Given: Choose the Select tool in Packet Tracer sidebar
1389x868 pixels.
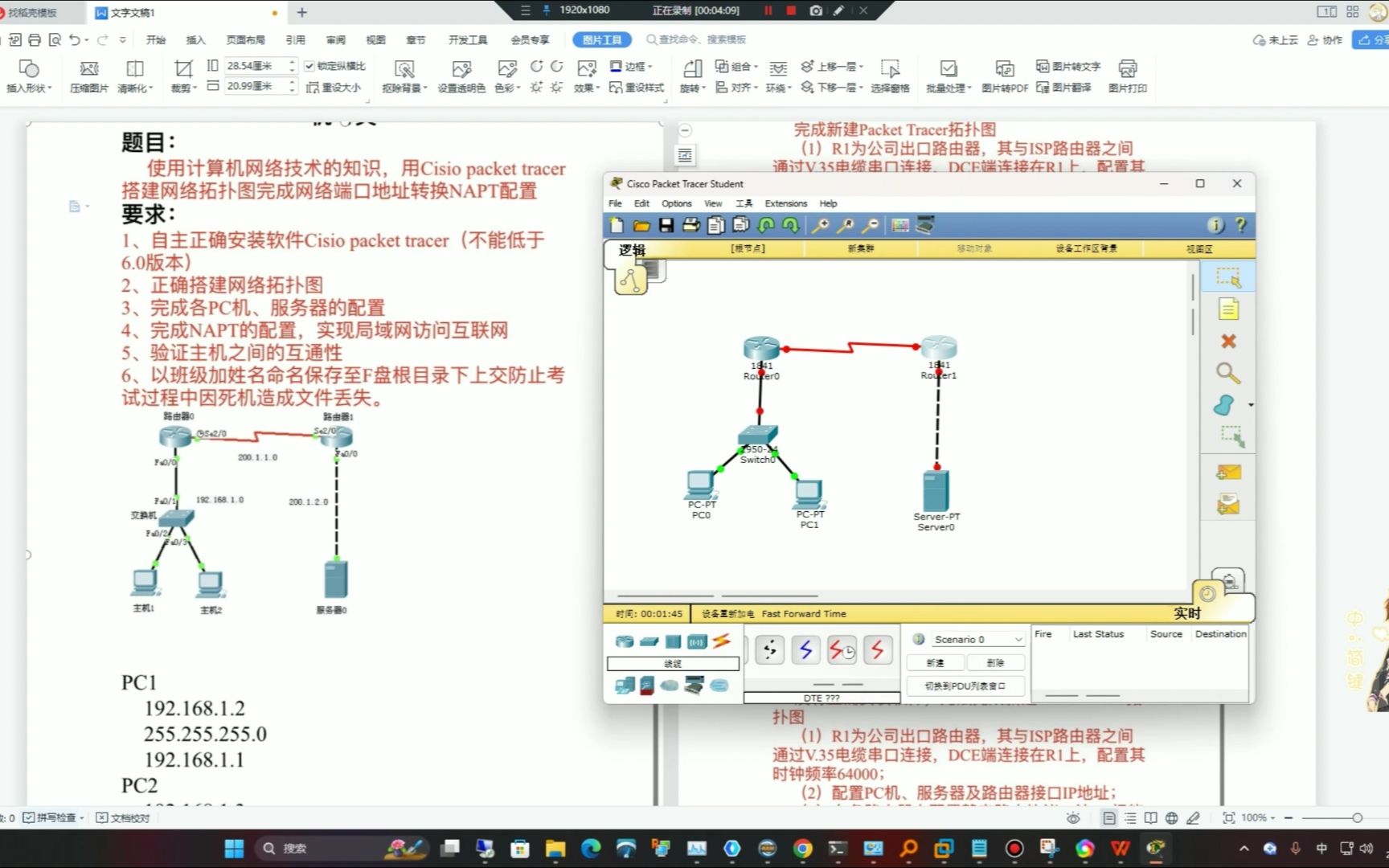Looking at the screenshot, I should pyautogui.click(x=1228, y=277).
